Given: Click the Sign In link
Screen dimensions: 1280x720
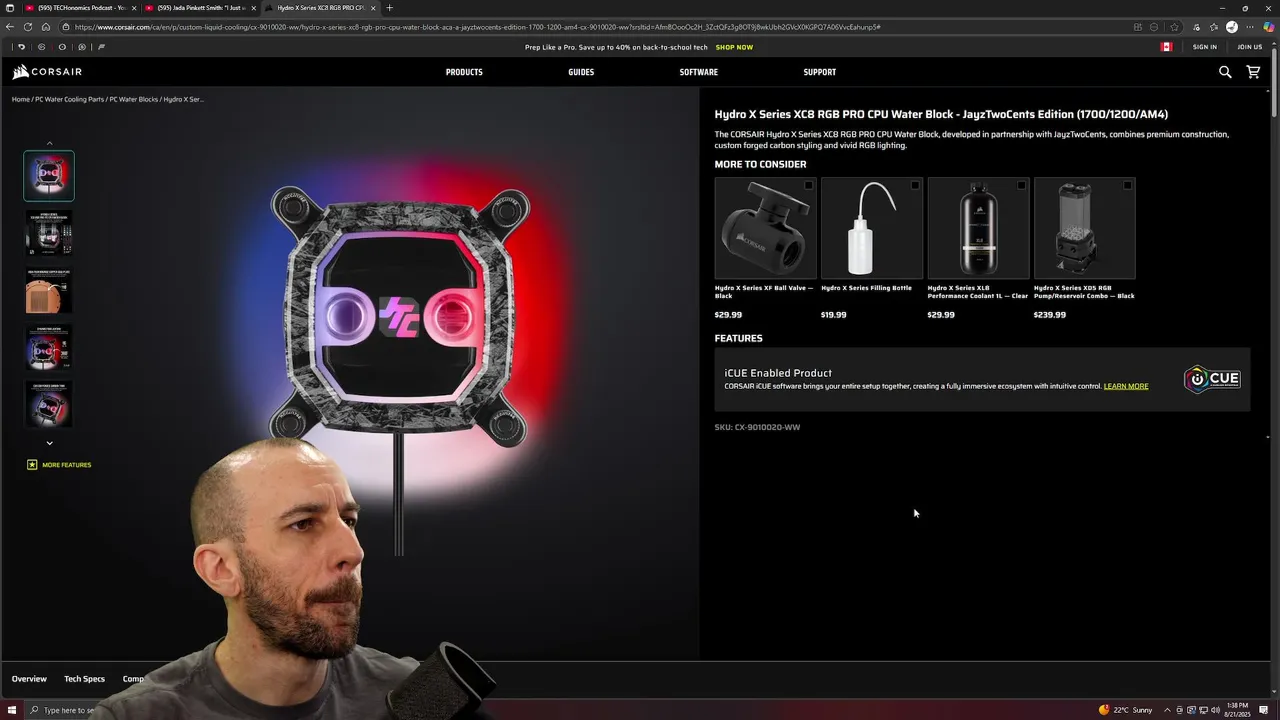Looking at the screenshot, I should 1205,47.
